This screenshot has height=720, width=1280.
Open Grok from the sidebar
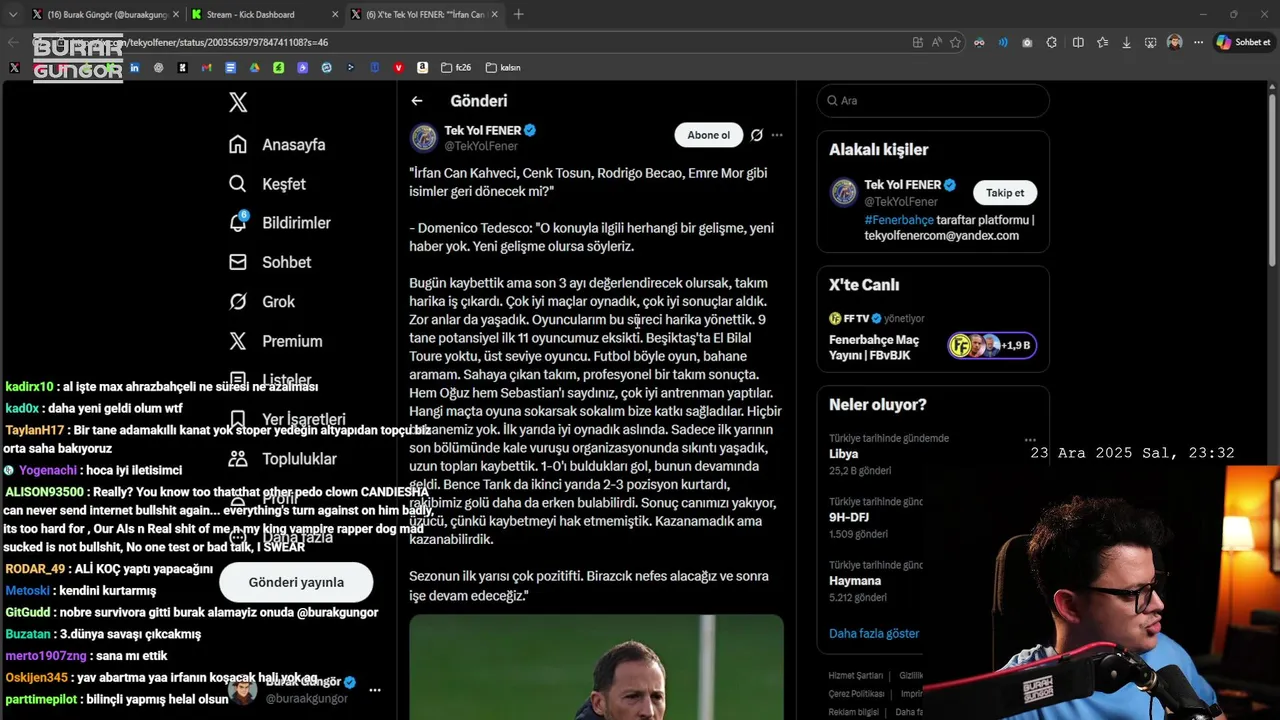pyautogui.click(x=262, y=302)
